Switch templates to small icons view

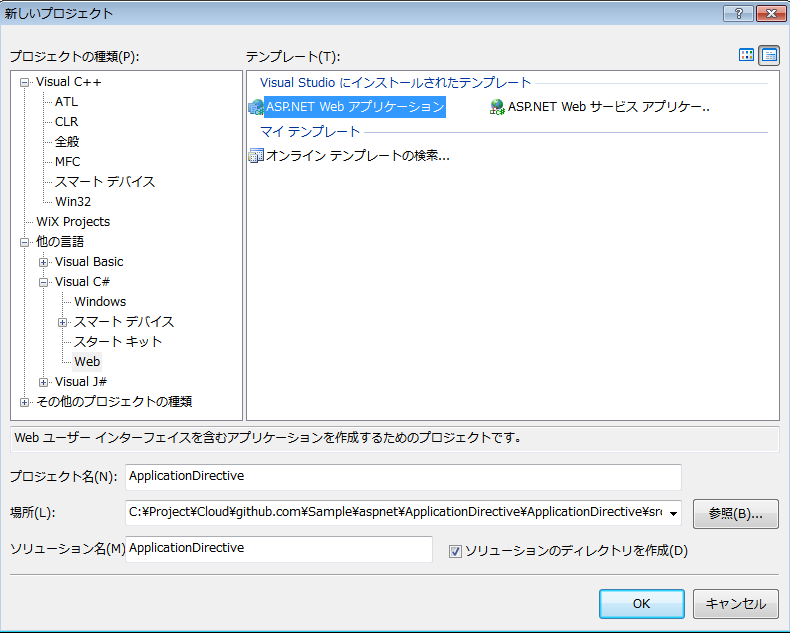769,55
